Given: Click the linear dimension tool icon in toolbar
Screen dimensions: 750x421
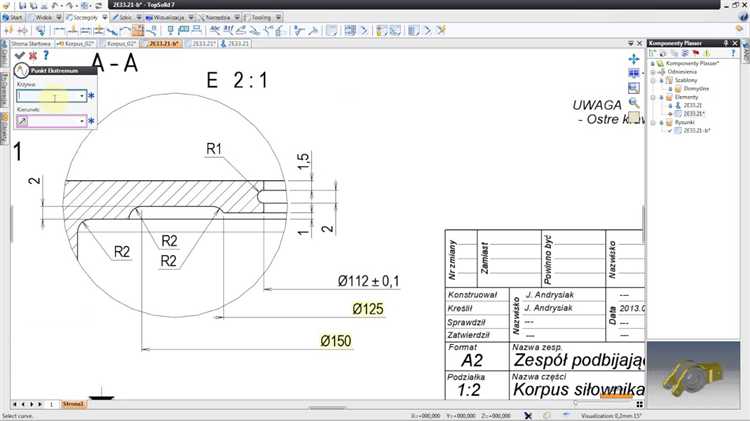Looking at the screenshot, I should 59,31.
